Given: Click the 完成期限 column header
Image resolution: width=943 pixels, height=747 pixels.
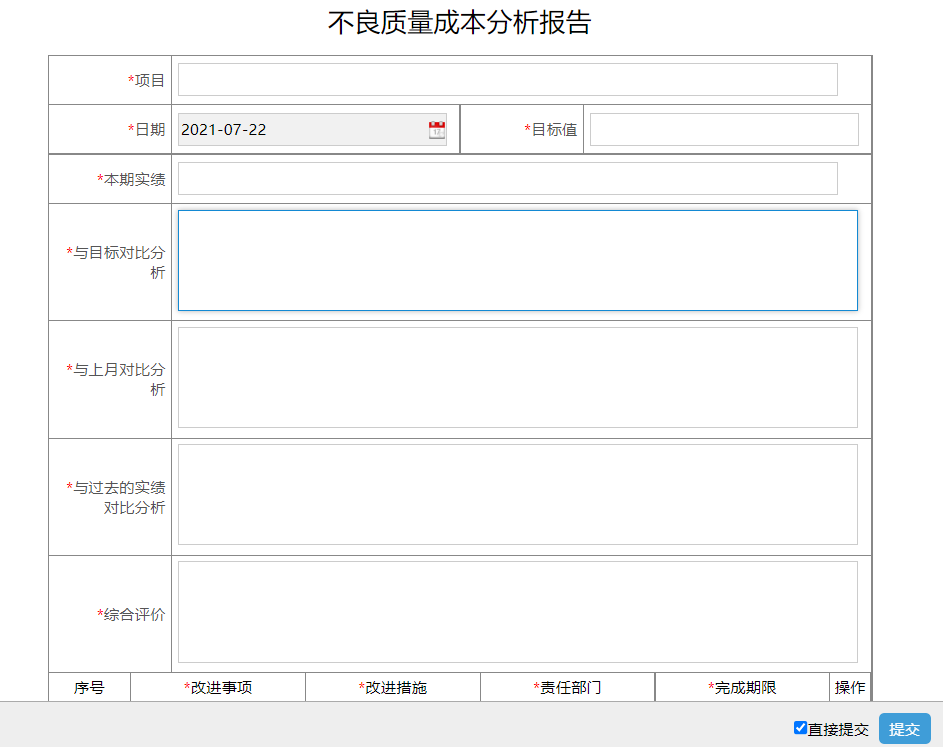Looking at the screenshot, I should (x=742, y=687).
